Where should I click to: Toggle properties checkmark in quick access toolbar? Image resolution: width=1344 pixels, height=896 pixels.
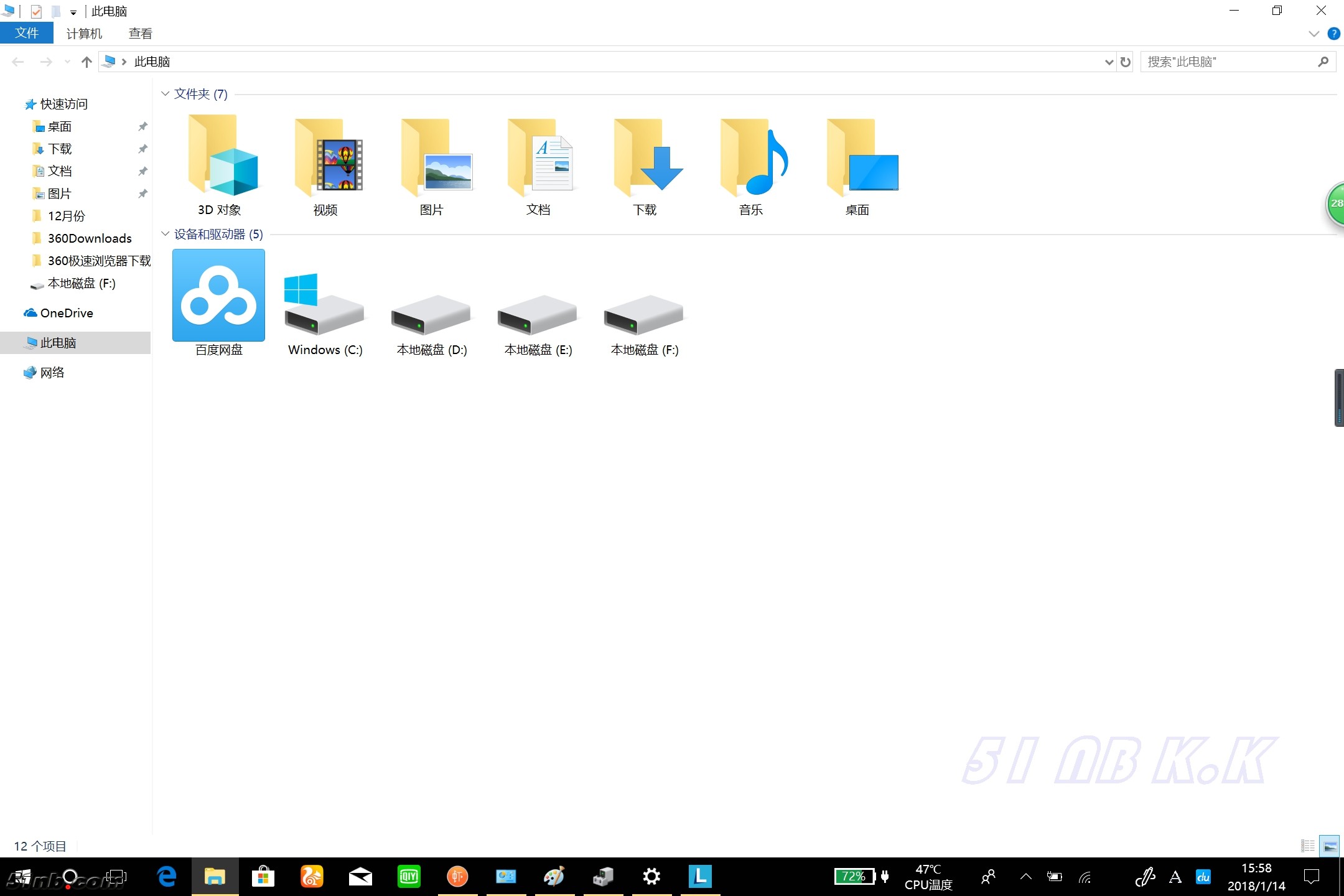coord(36,11)
